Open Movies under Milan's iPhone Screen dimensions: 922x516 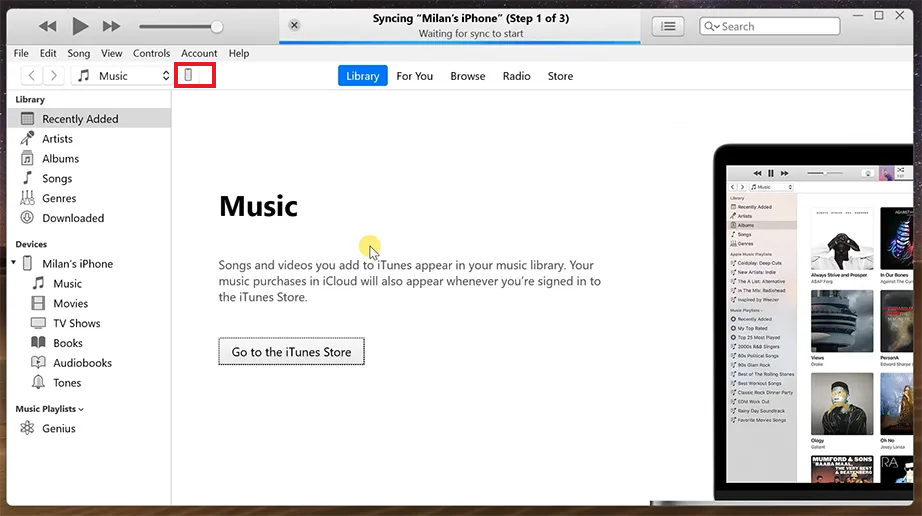71,304
